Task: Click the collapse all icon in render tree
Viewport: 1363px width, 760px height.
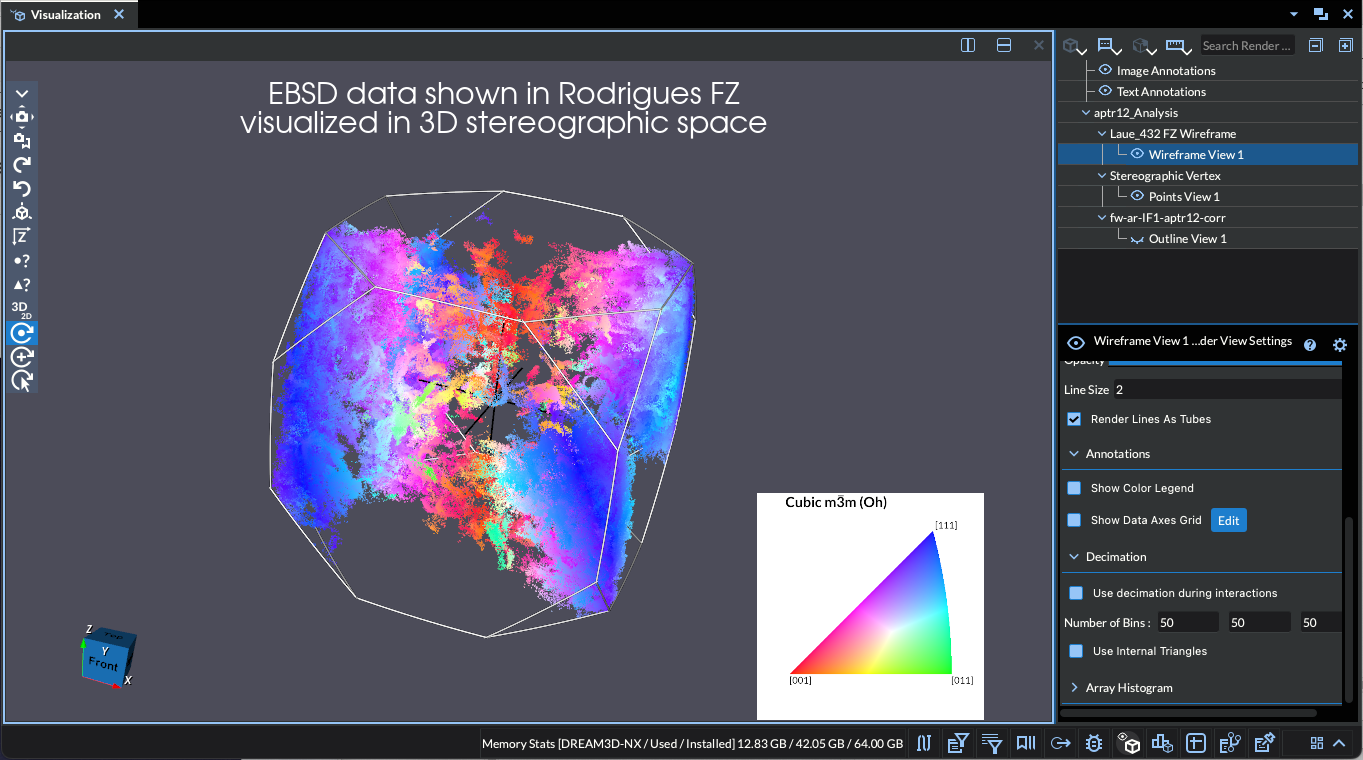Action: [1316, 46]
